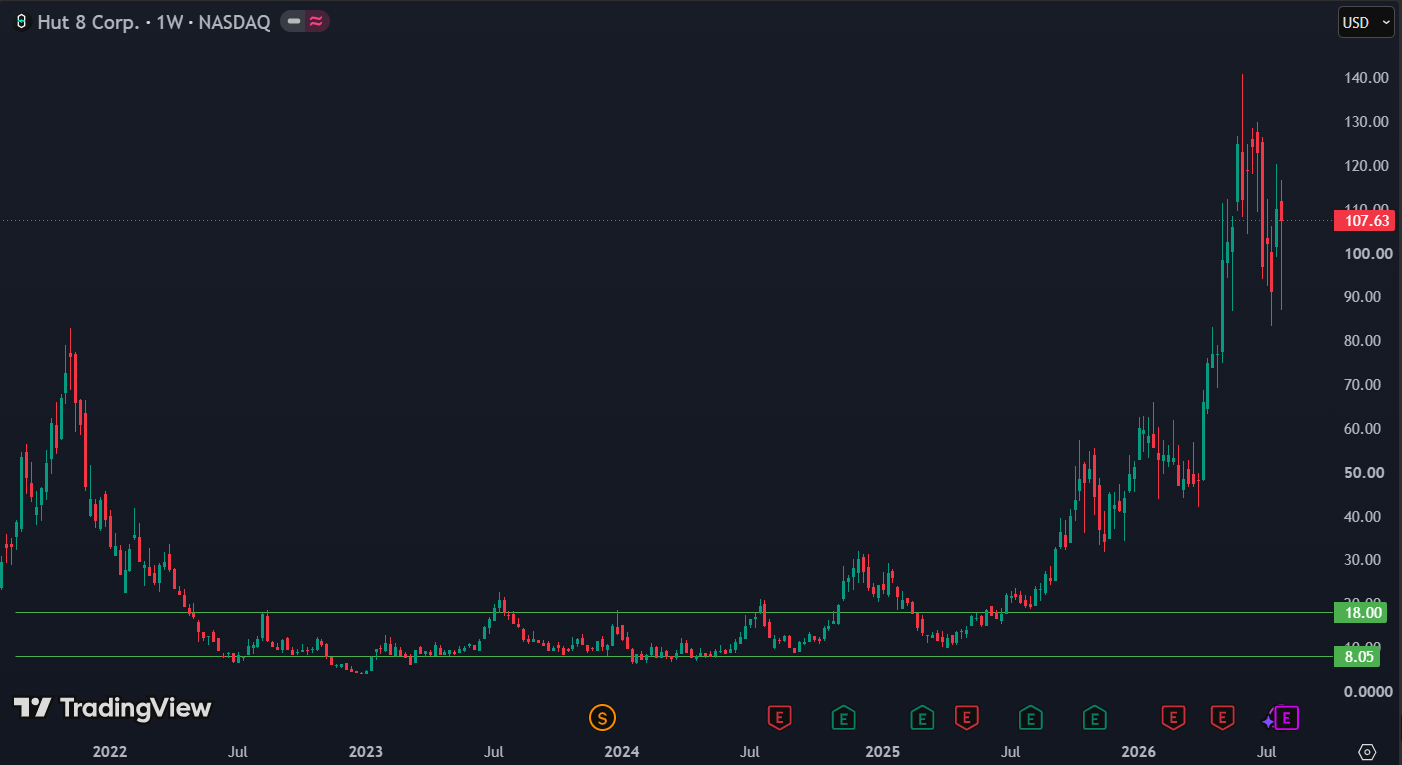1402x765 pixels.
Task: Open green earnings marker just after Jul 2025
Action: [1030, 717]
